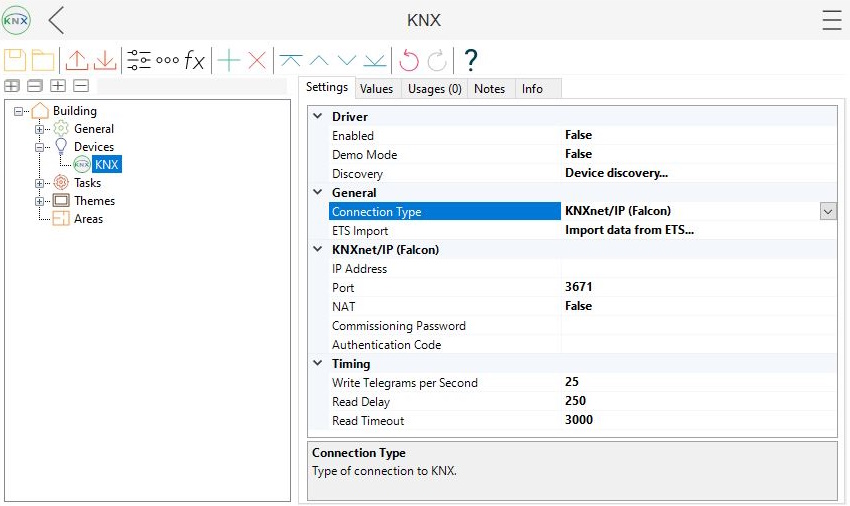Select Themes in the tree
Screen dimensions: 850x506
[94, 201]
